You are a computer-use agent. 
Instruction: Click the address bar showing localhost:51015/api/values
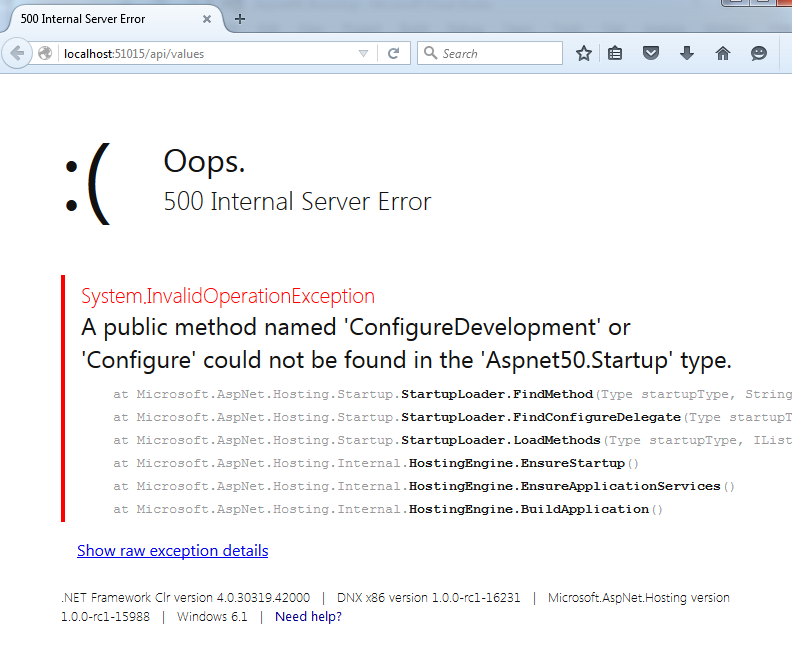click(x=200, y=54)
